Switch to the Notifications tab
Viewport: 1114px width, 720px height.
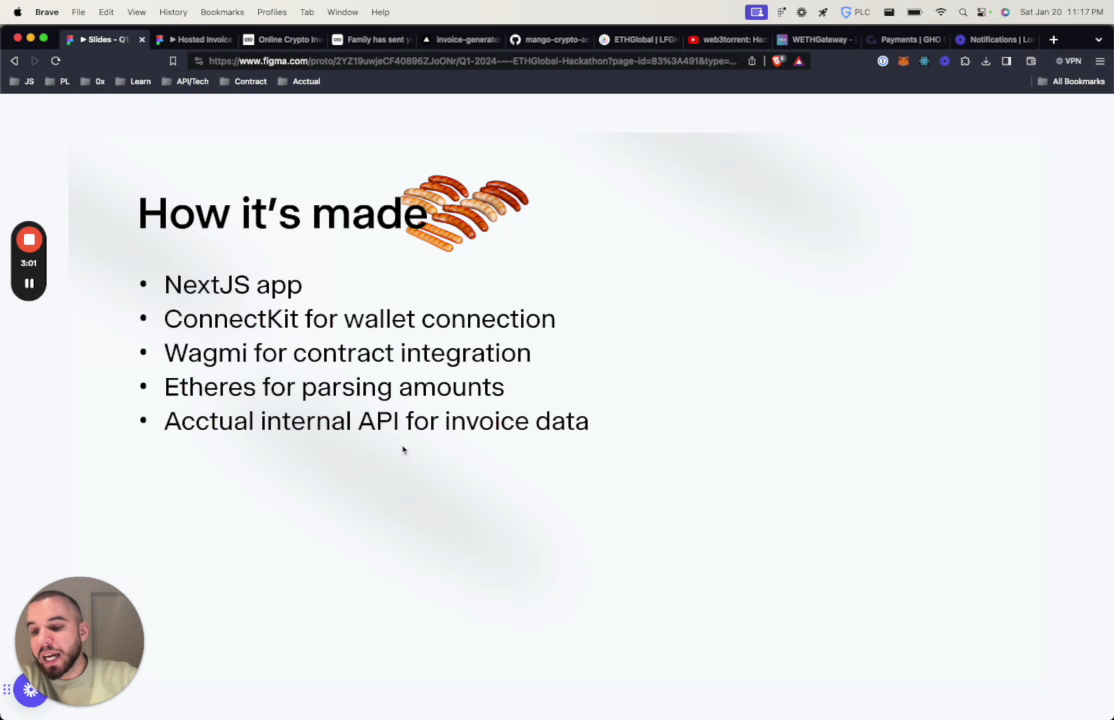(x=995, y=40)
